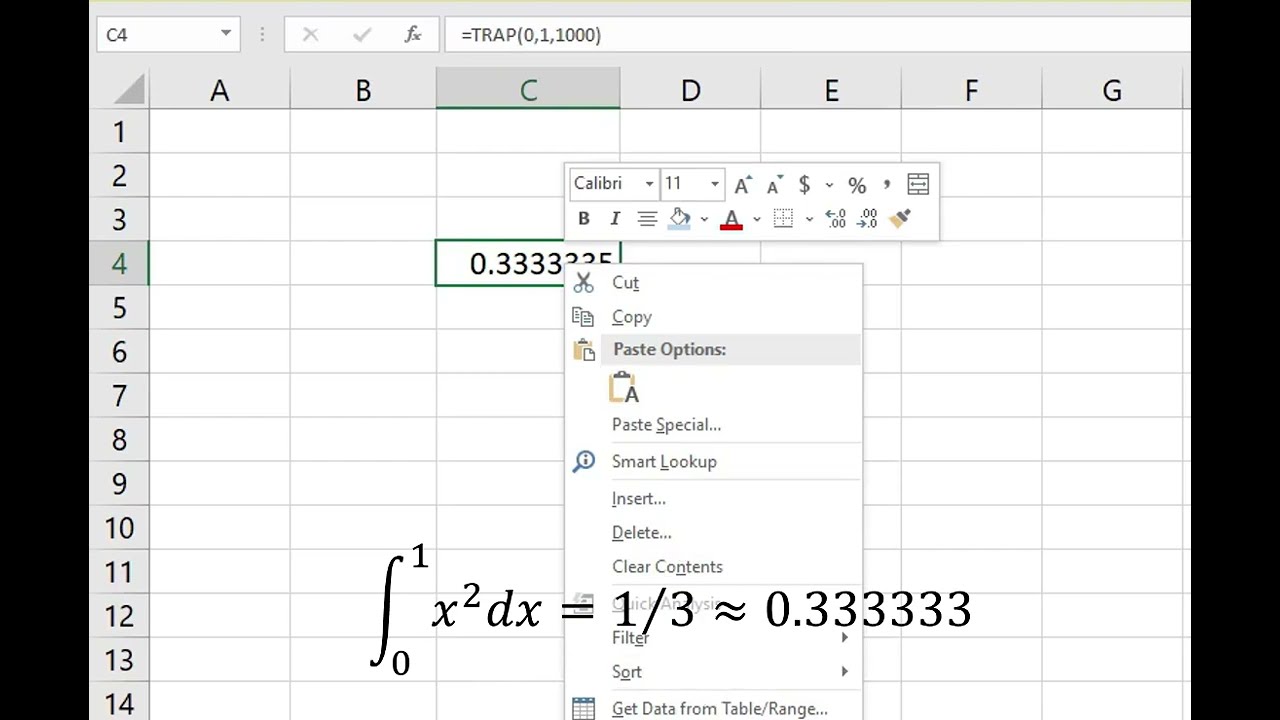This screenshot has width=1280, height=720.
Task: Click Increase Decimal icon
Action: click(x=836, y=219)
